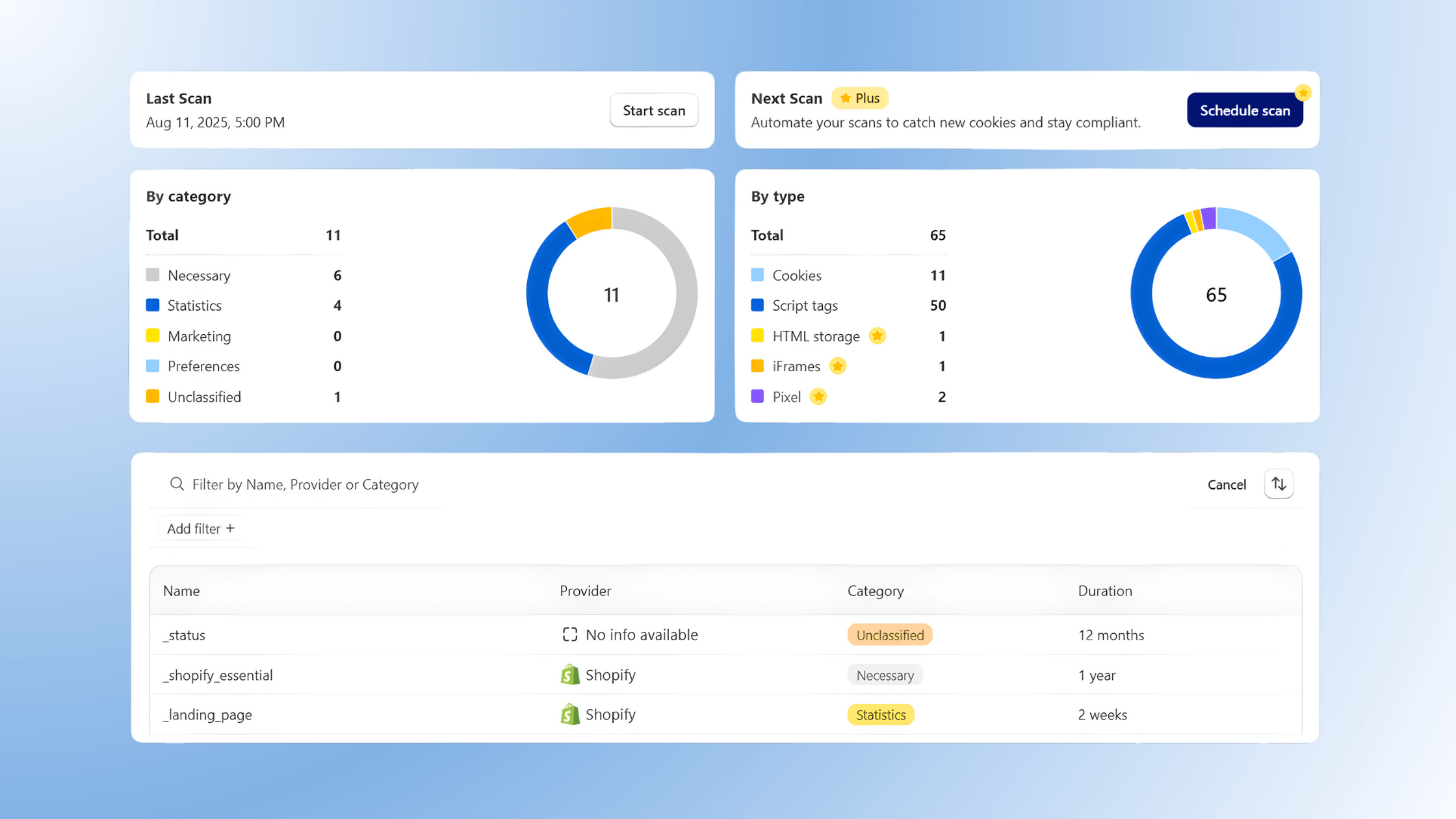Click the Pixel Plus star icon
The height and width of the screenshot is (819, 1456).
818,396
